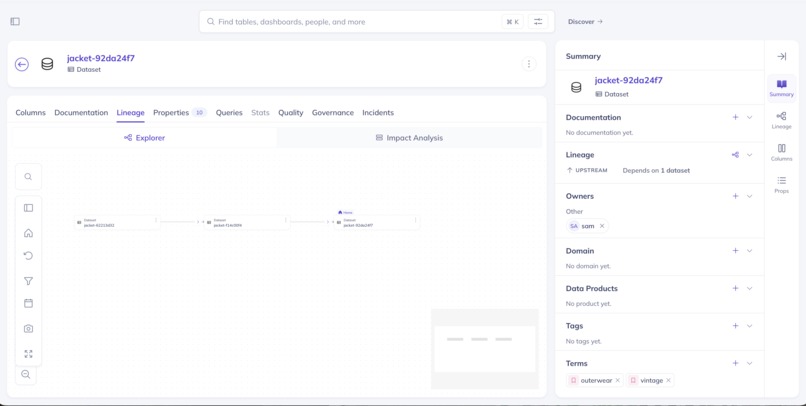Image resolution: width=806 pixels, height=406 pixels.
Task: Remove the outerwear term via its x
Action: (617, 380)
